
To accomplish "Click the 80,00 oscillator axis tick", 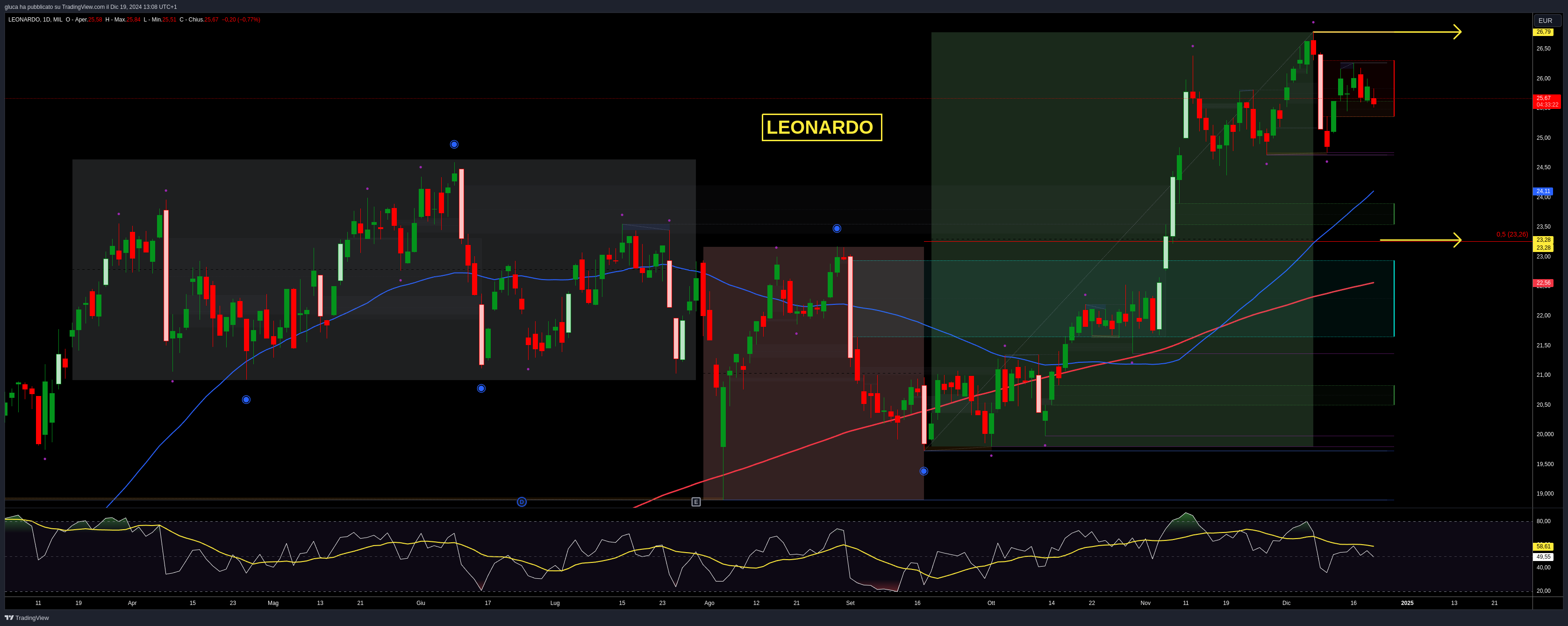I will tap(1543, 521).
